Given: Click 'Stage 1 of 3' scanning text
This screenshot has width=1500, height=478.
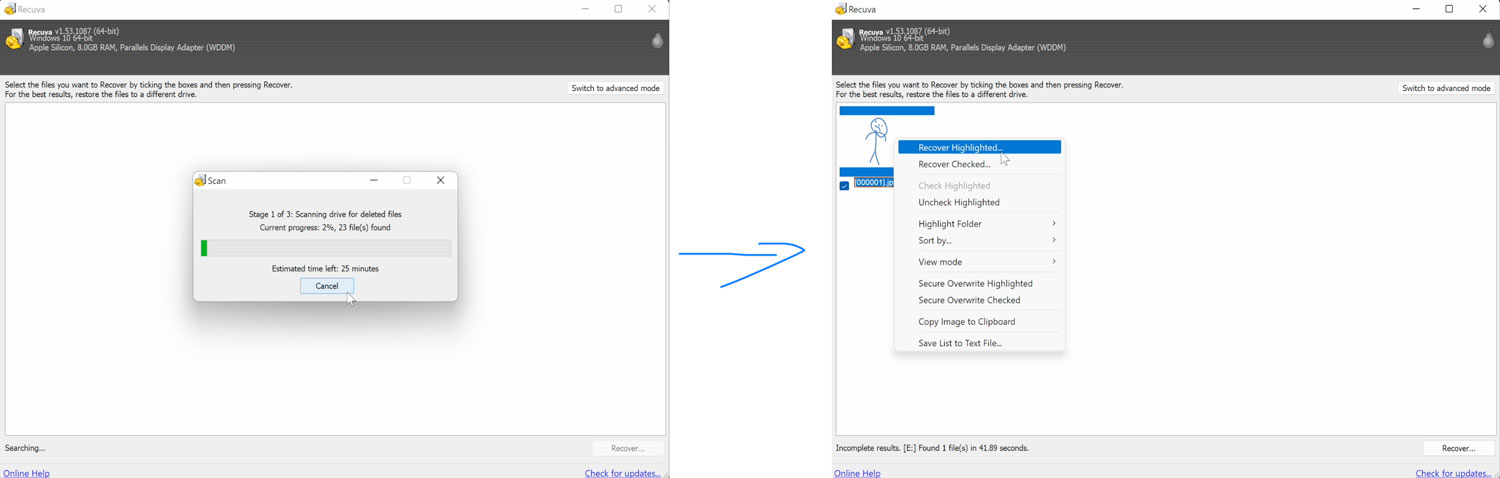Looking at the screenshot, I should click(x=325, y=214).
